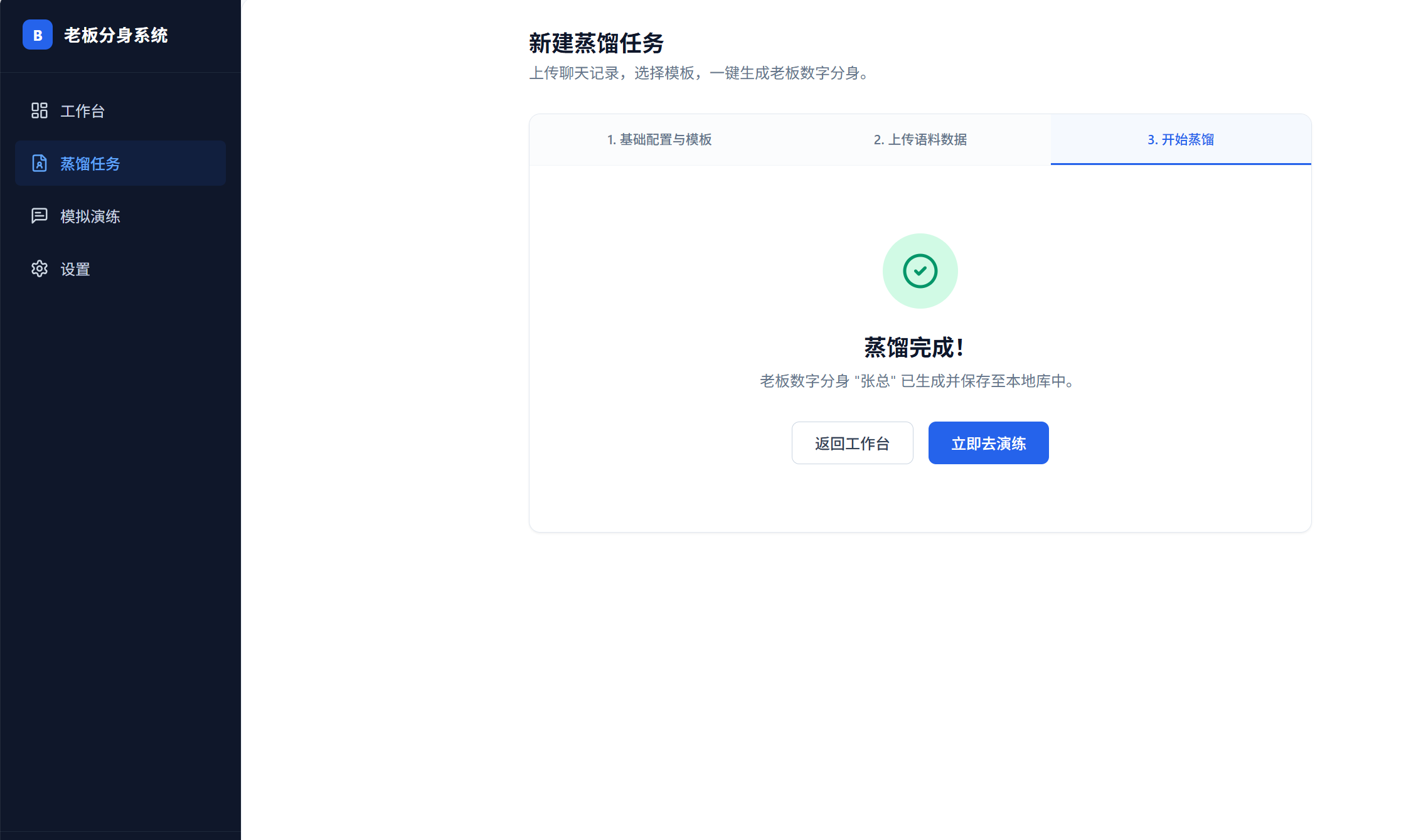Screen dimensions: 1411x840
Task: Click the 新建蒸馏任务 page heading
Action: [596, 43]
